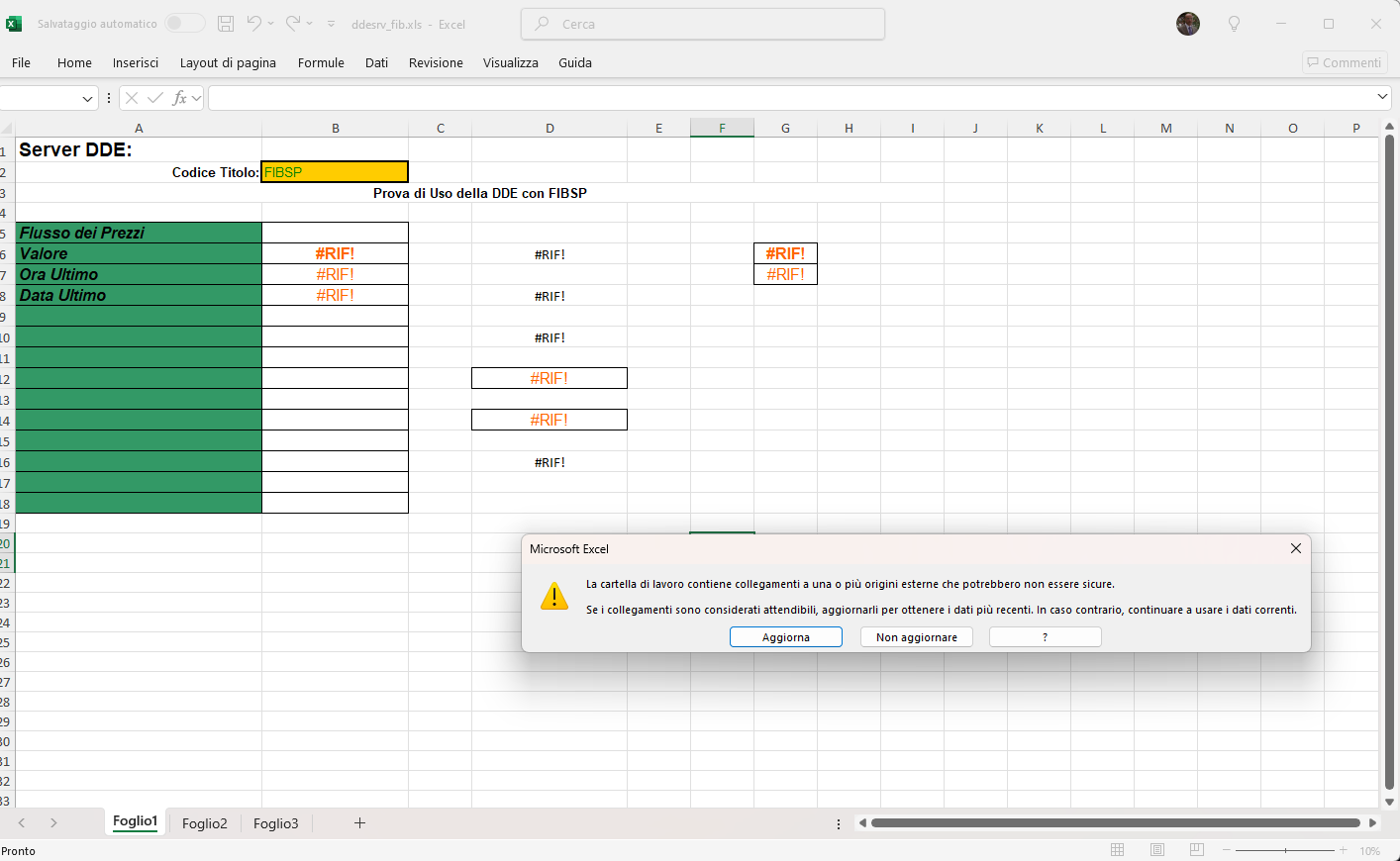Select the 'Server DDE:' cell
The image size is (1400, 861).
click(x=139, y=149)
